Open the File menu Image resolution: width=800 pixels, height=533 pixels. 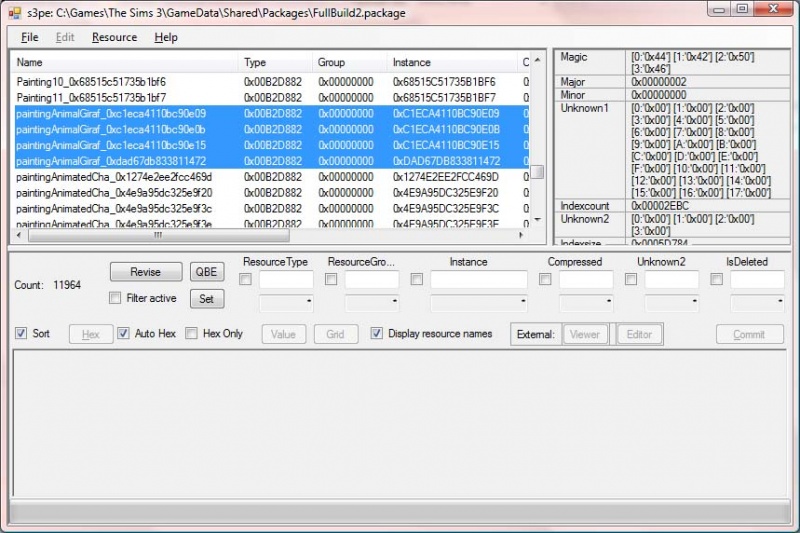pos(29,37)
